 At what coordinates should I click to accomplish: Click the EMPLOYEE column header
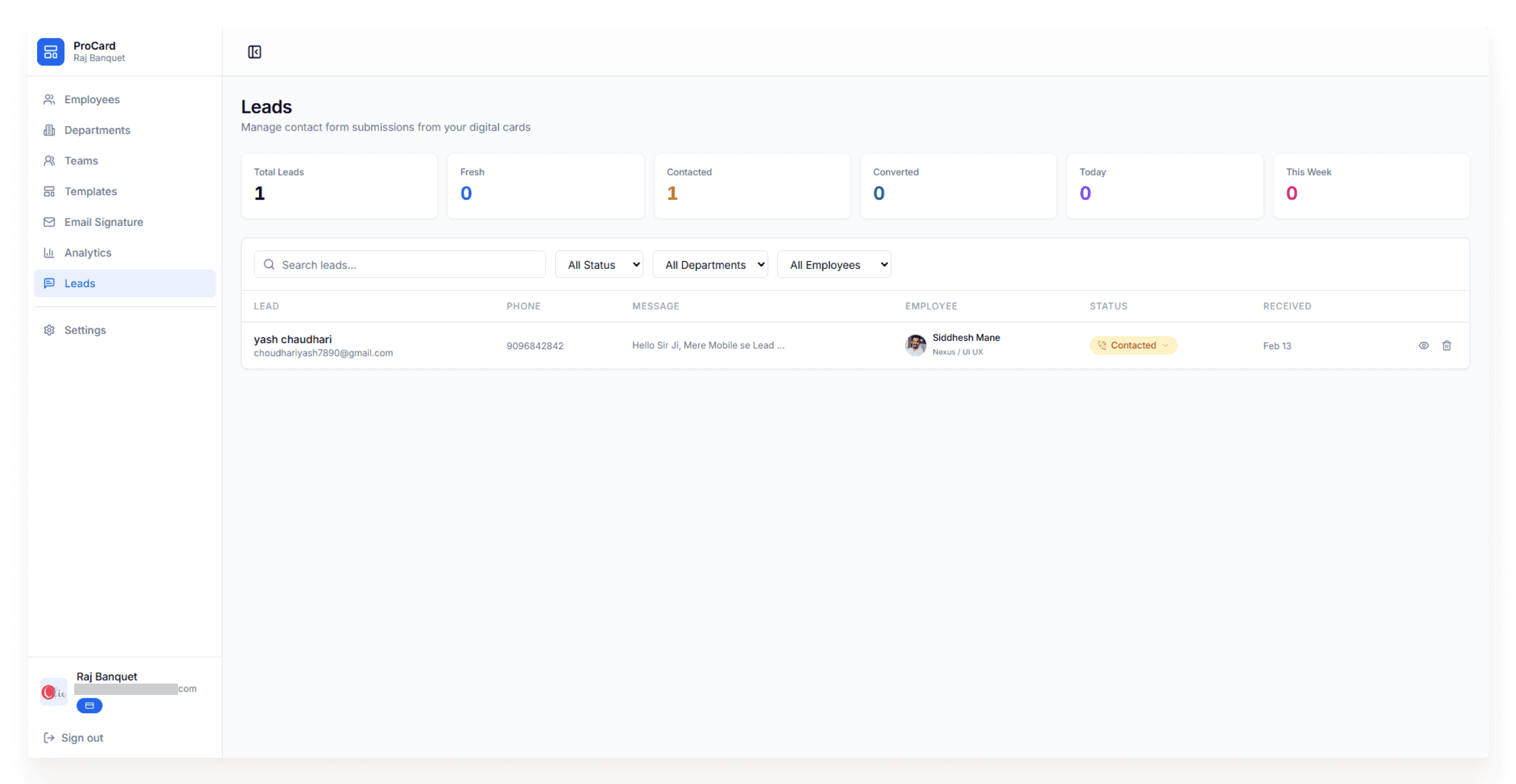point(931,306)
